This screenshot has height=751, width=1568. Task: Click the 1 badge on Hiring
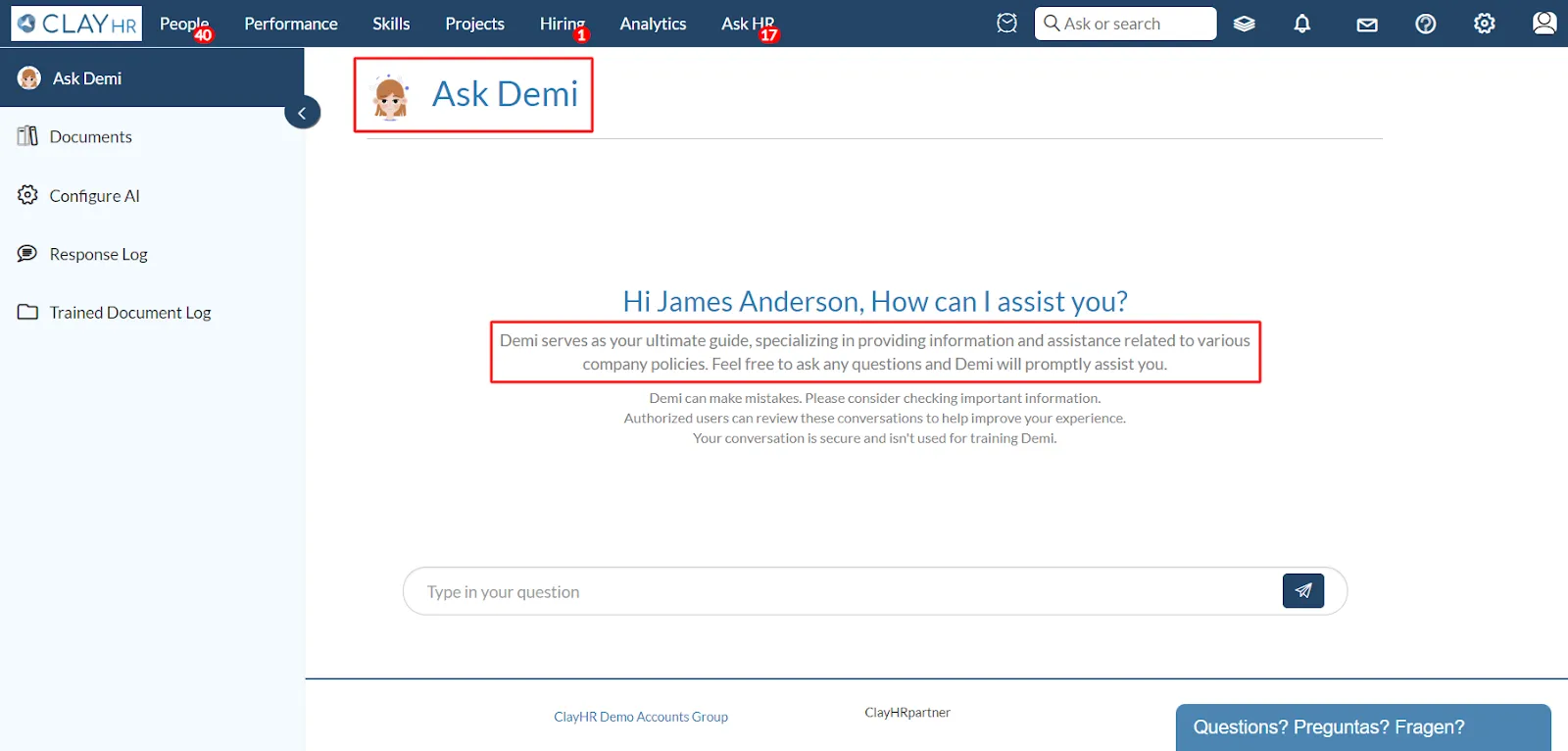tap(581, 35)
